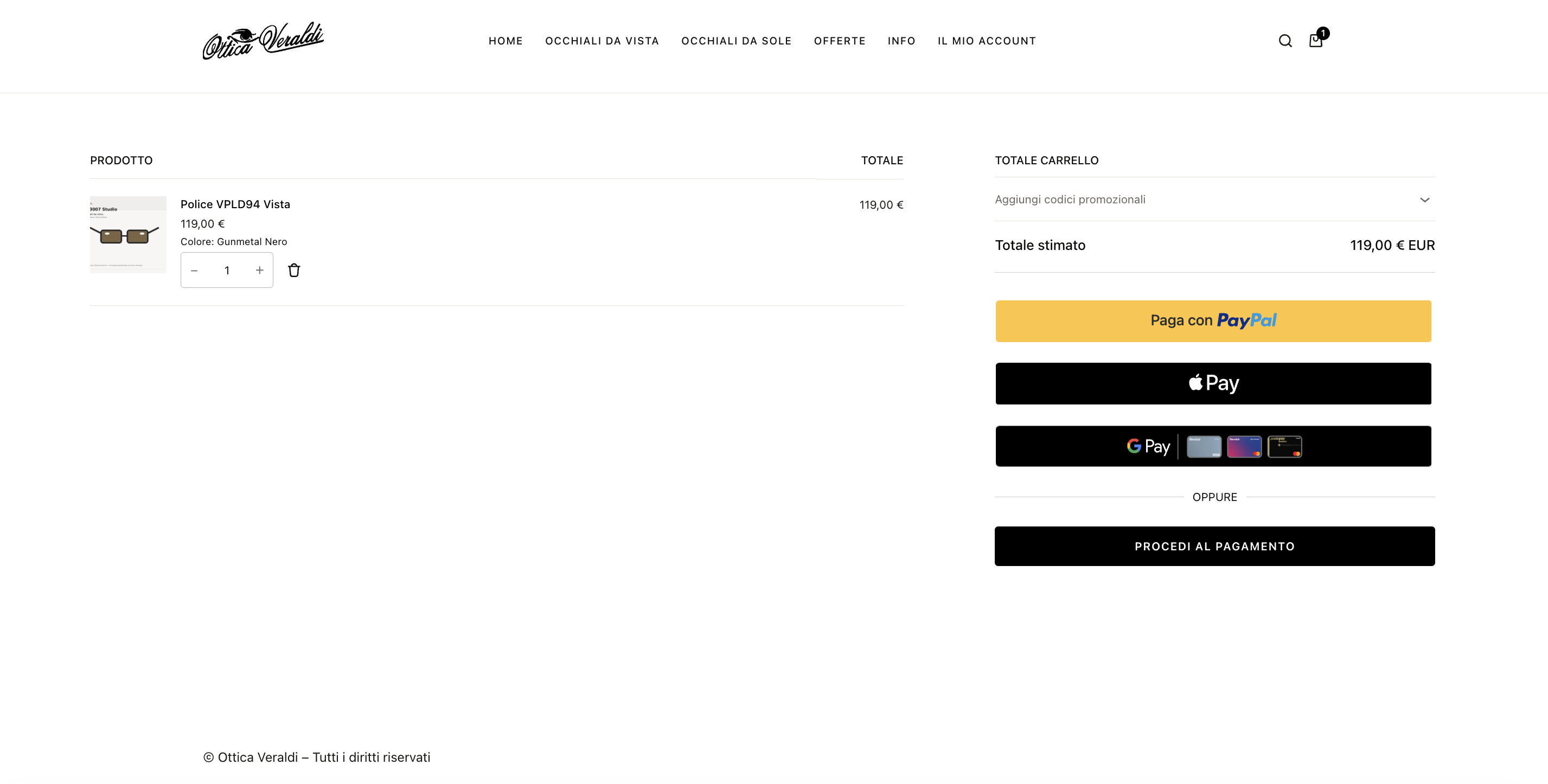Open Il Mio Account page
The height and width of the screenshot is (784, 1548).
point(987,41)
